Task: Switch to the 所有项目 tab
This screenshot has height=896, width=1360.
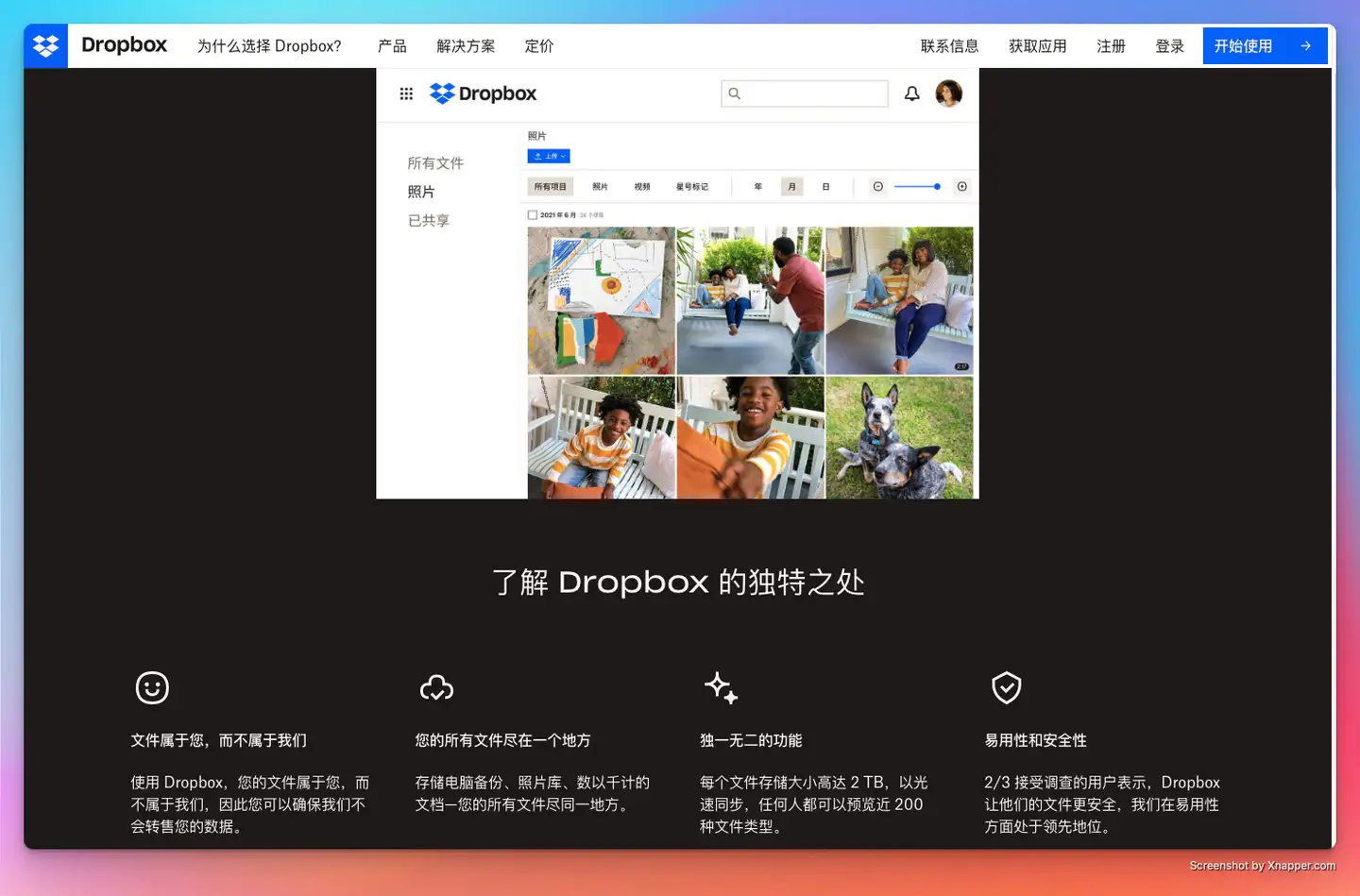Action: (x=550, y=187)
